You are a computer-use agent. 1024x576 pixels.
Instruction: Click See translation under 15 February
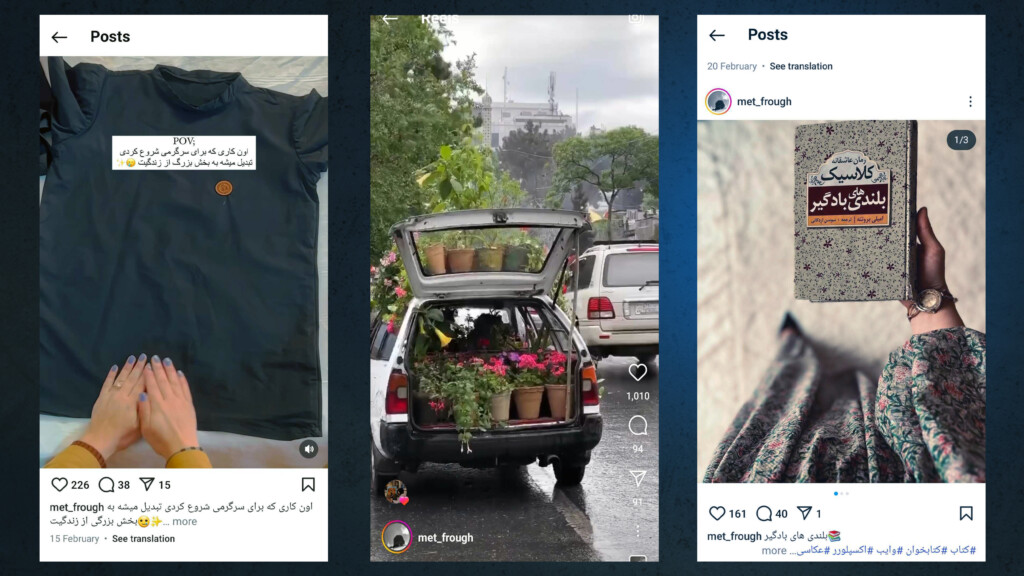pos(144,539)
